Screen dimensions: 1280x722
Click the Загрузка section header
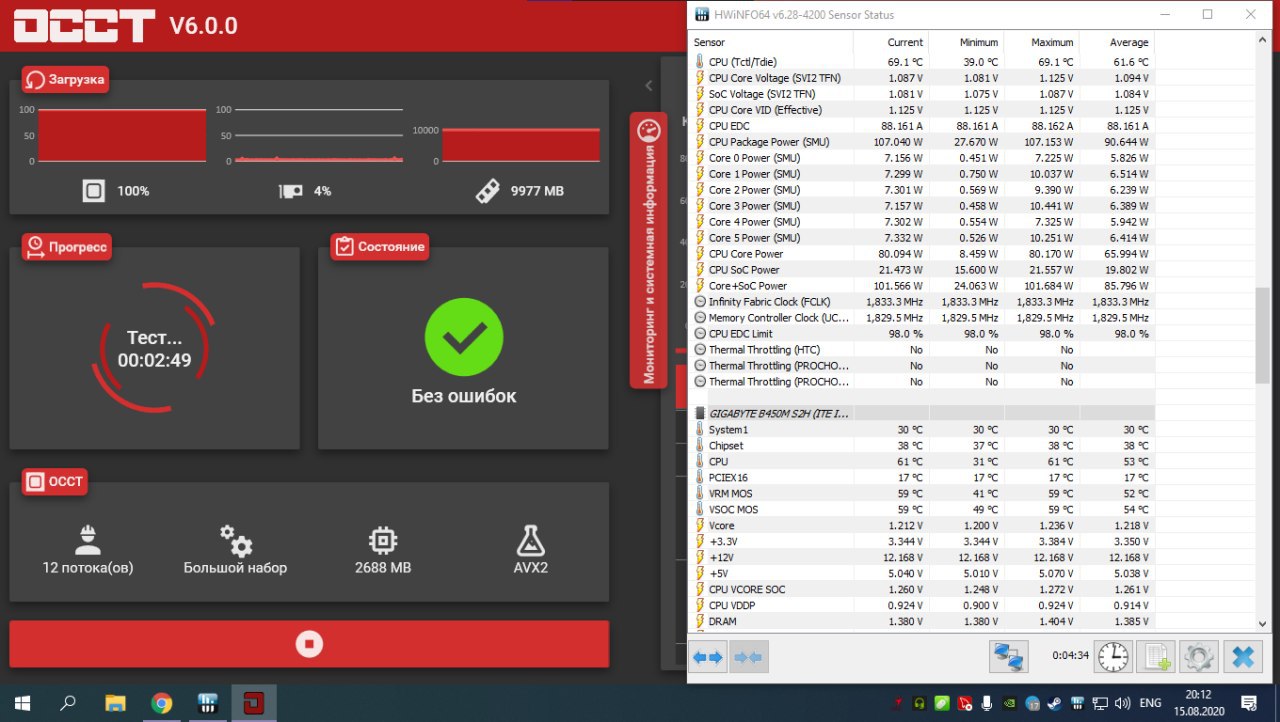click(x=66, y=80)
